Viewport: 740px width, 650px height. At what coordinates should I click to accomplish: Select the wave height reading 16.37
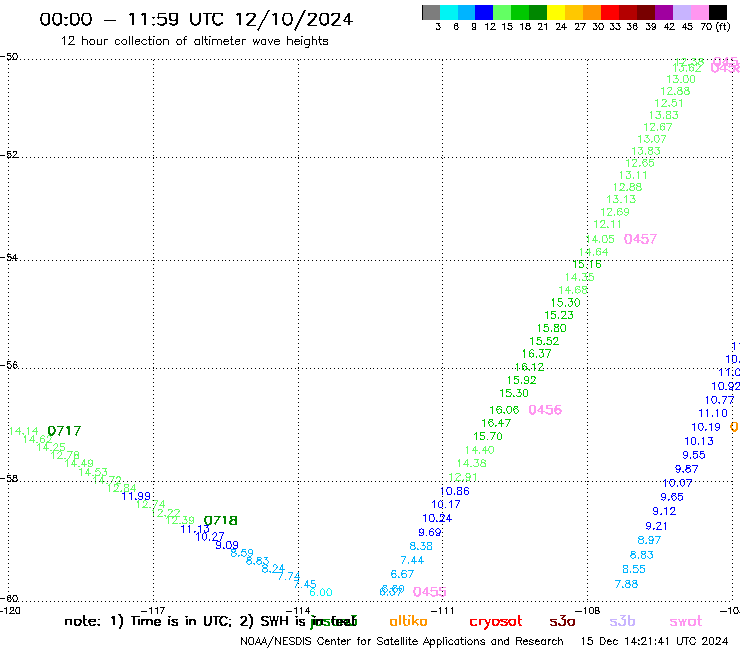pos(536,353)
